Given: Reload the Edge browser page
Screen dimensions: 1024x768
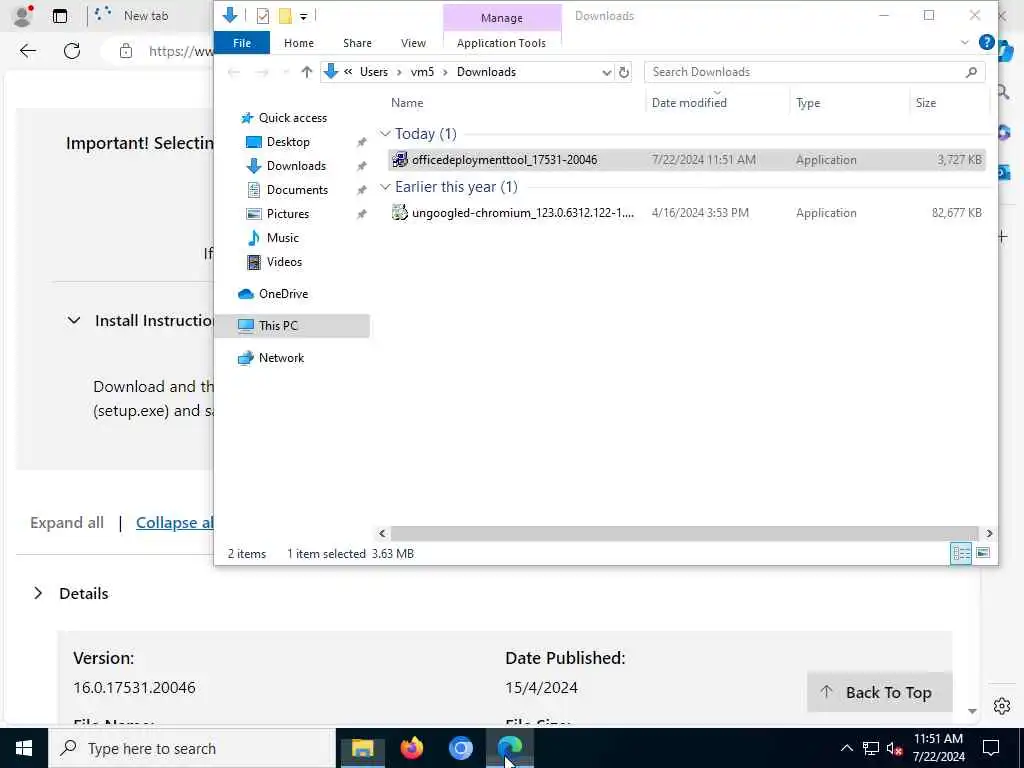Looking at the screenshot, I should click(72, 51).
